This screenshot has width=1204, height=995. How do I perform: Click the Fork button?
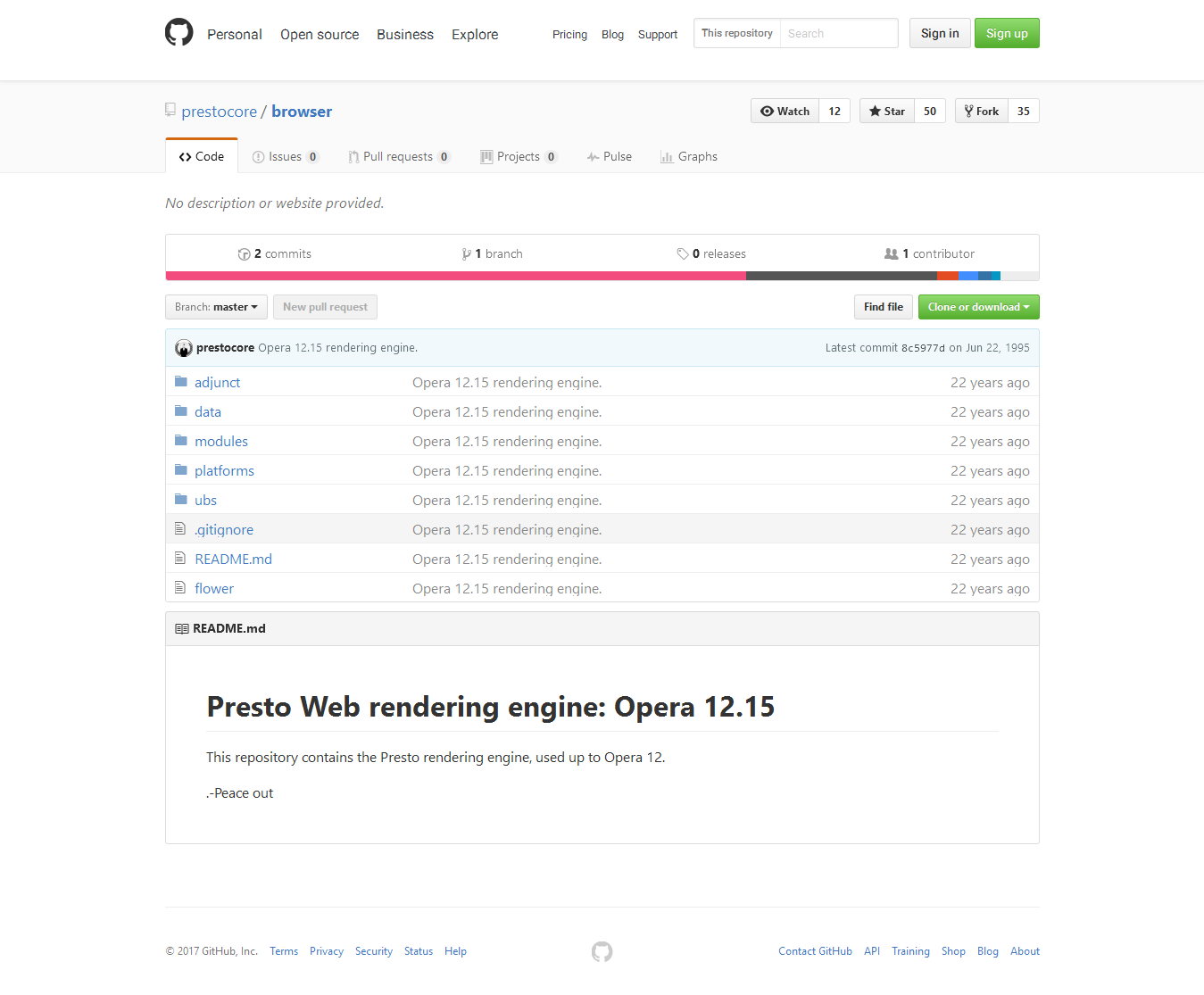coord(982,111)
